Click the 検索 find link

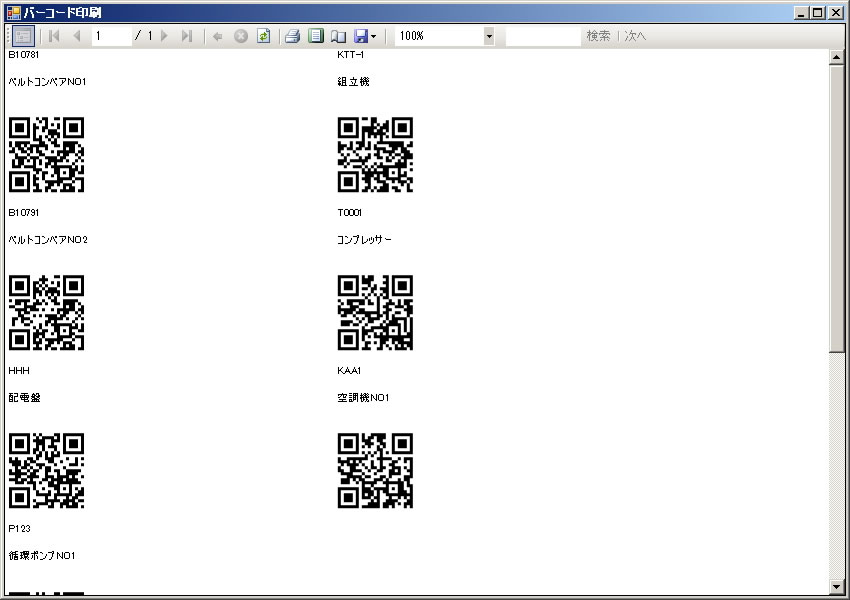coord(598,36)
